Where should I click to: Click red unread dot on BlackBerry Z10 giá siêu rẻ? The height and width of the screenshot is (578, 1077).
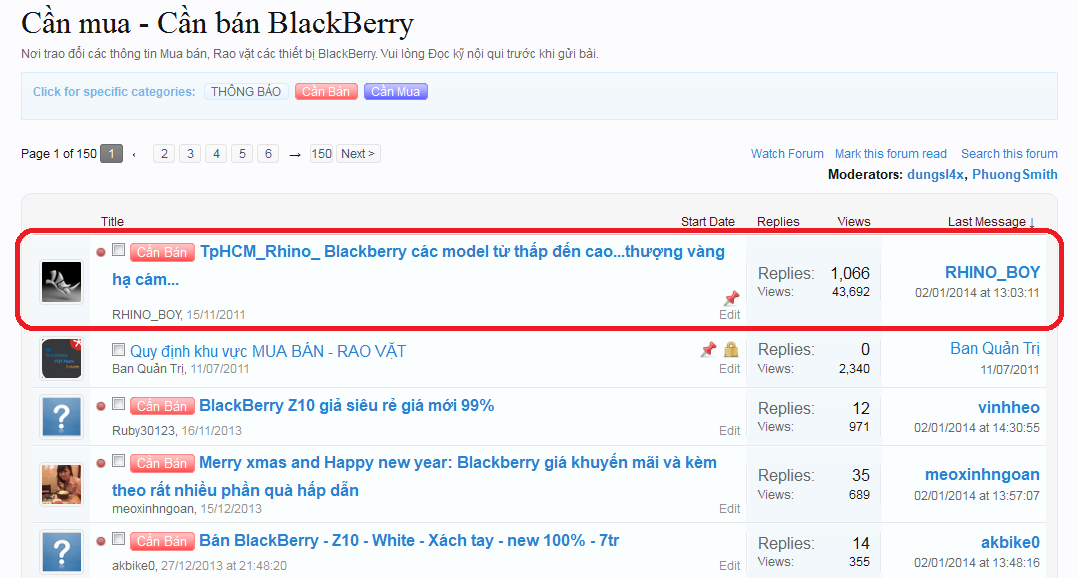click(x=101, y=406)
